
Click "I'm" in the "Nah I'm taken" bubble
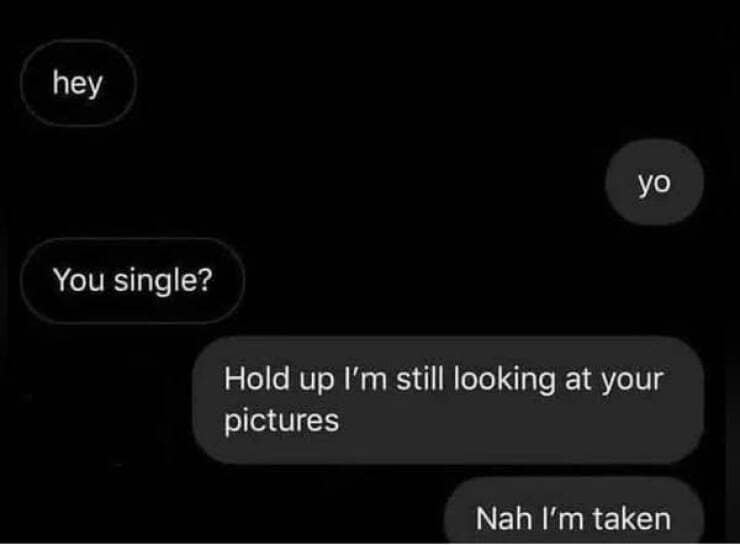[563, 519]
